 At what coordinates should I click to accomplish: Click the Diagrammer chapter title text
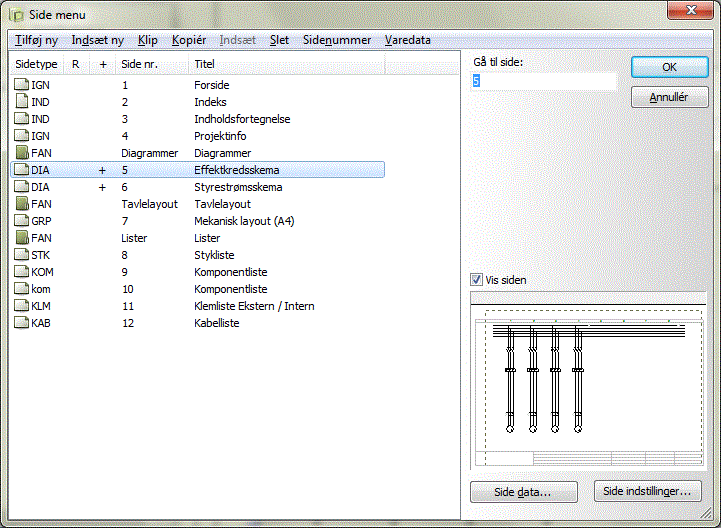pos(223,153)
